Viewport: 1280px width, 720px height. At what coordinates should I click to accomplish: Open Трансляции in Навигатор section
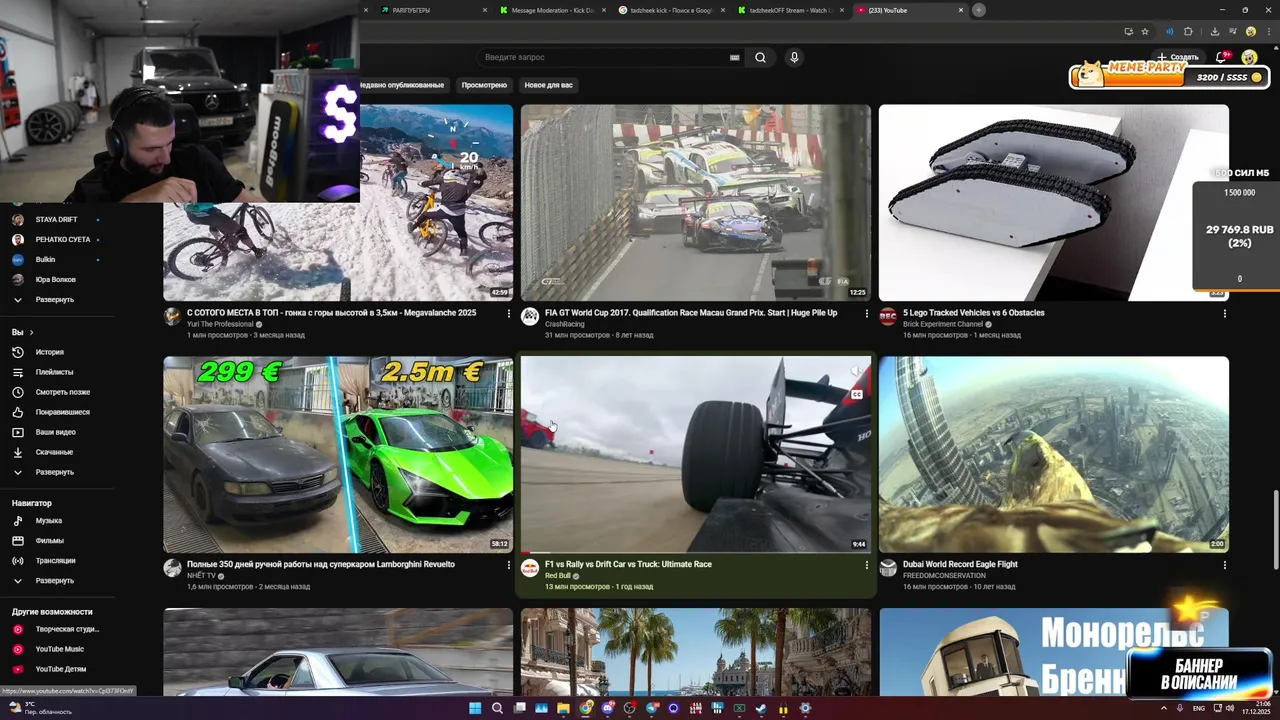point(55,561)
